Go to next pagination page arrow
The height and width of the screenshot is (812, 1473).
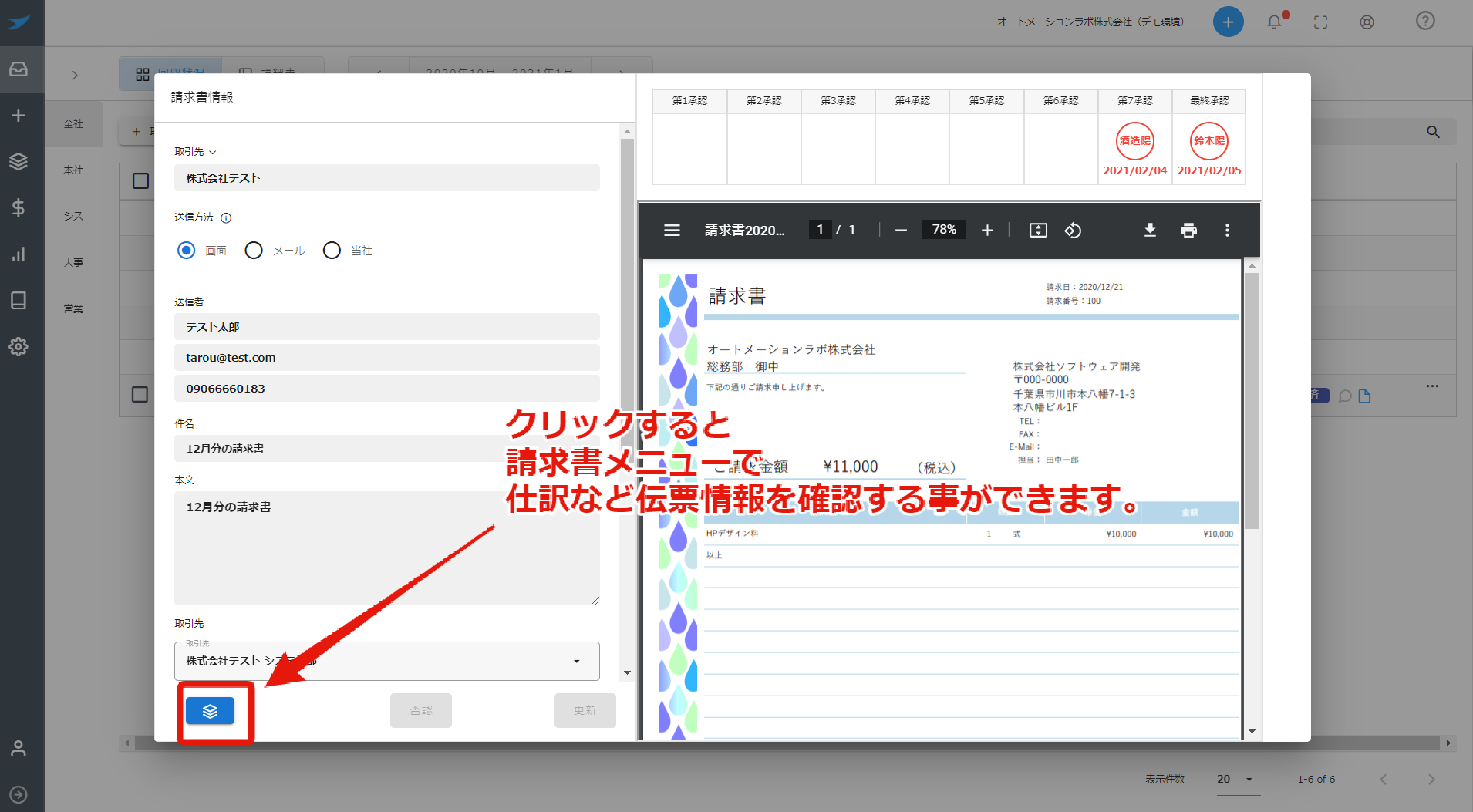(x=1431, y=779)
